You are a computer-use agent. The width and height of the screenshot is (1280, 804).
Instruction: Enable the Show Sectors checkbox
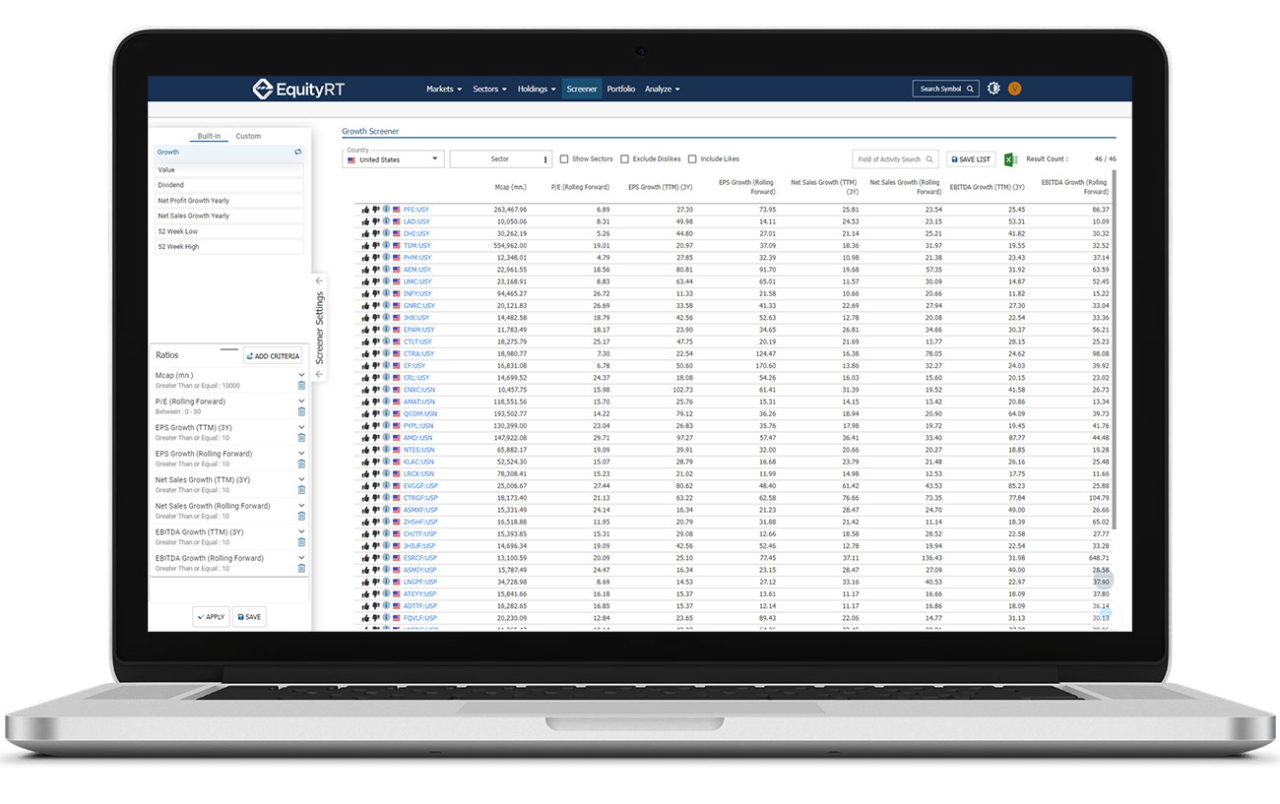(x=564, y=158)
